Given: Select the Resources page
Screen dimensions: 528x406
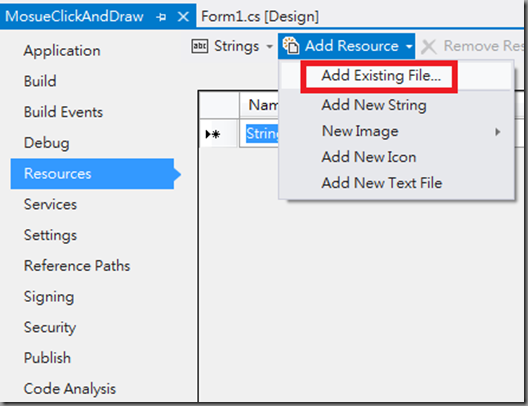Looking at the screenshot, I should point(92,174).
